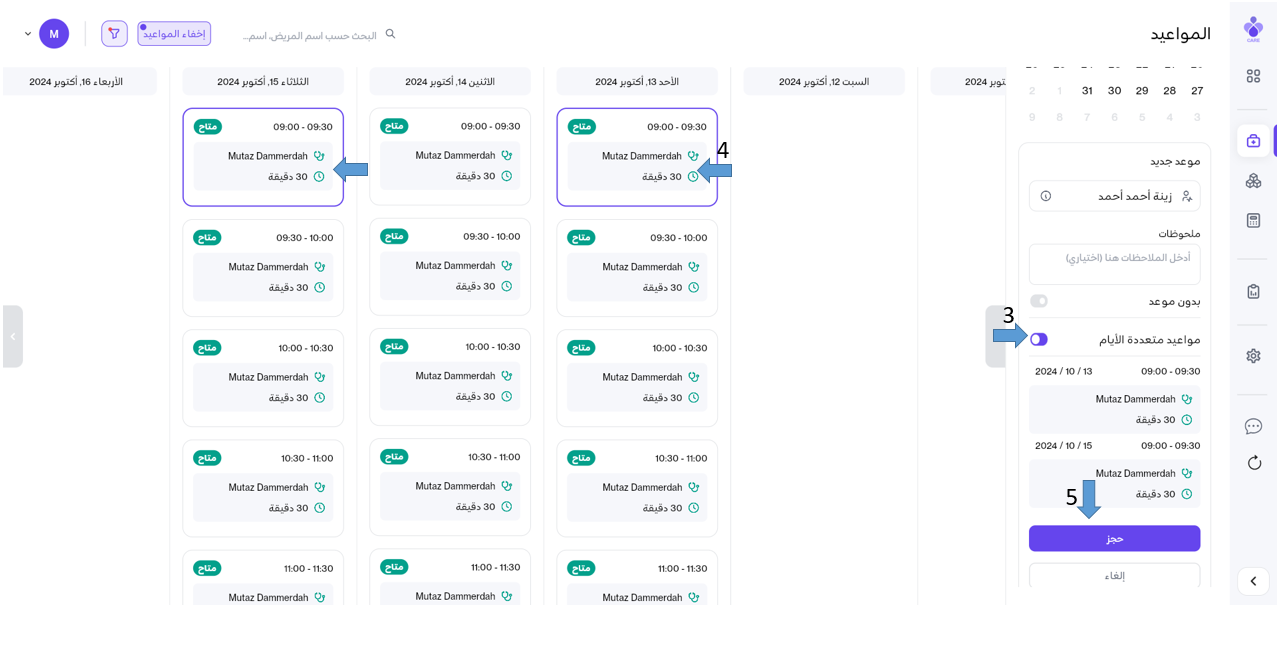Open the calculator icon in sidebar

pos(1253,220)
